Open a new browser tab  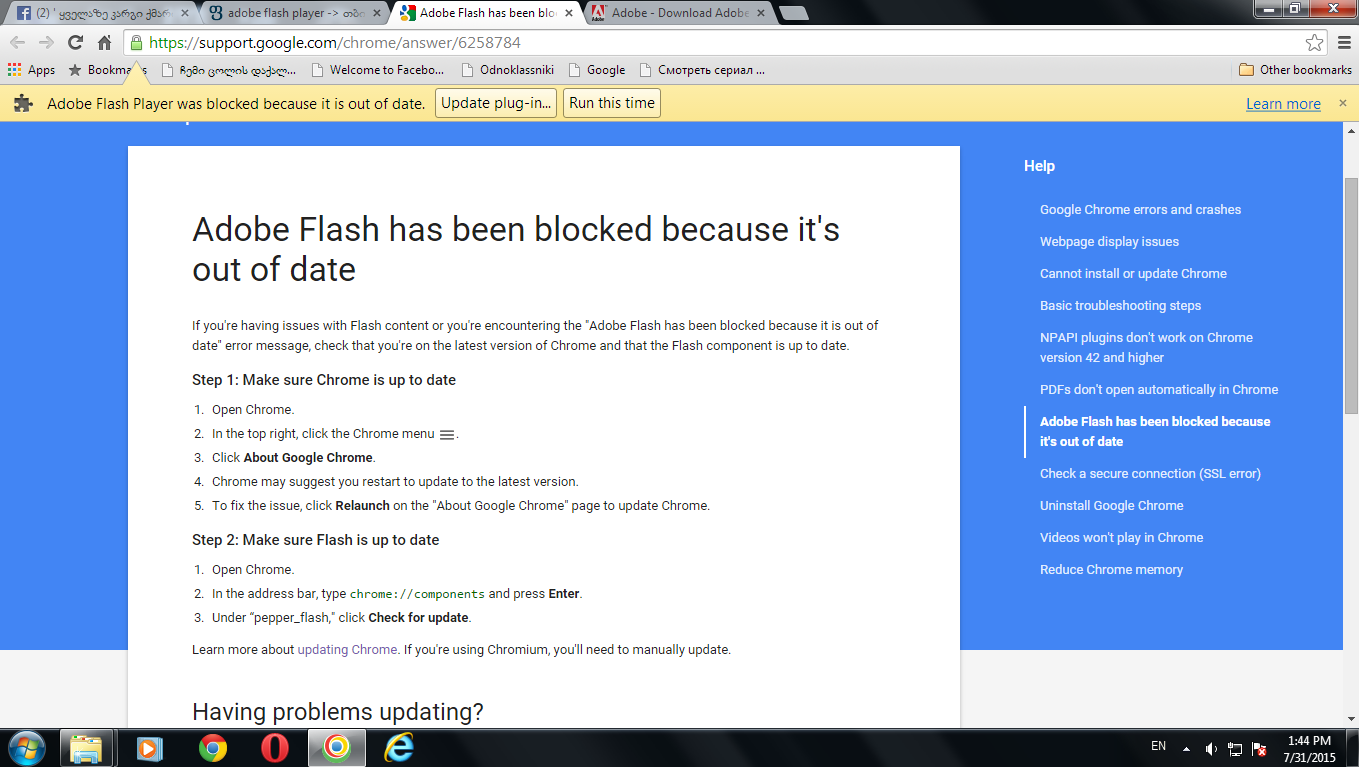[x=793, y=13]
